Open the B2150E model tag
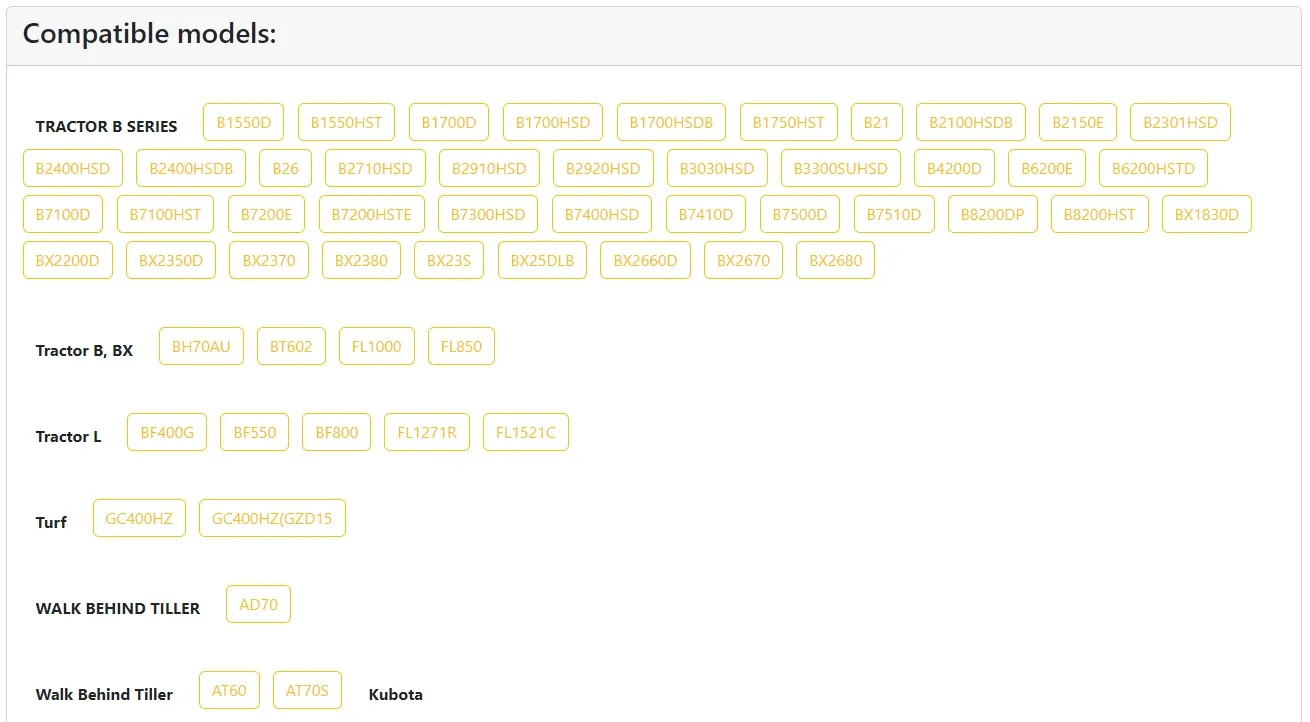The image size is (1310, 722). click(x=1078, y=122)
